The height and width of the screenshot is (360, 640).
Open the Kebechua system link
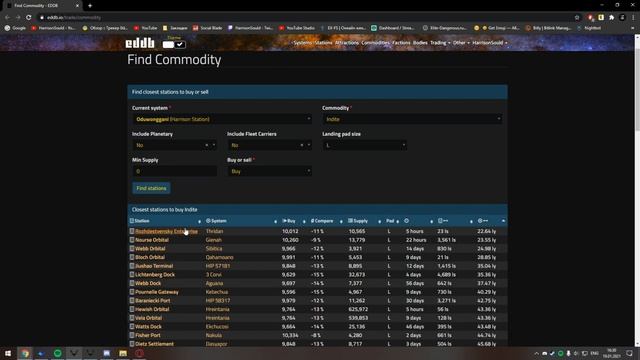[x=217, y=292]
